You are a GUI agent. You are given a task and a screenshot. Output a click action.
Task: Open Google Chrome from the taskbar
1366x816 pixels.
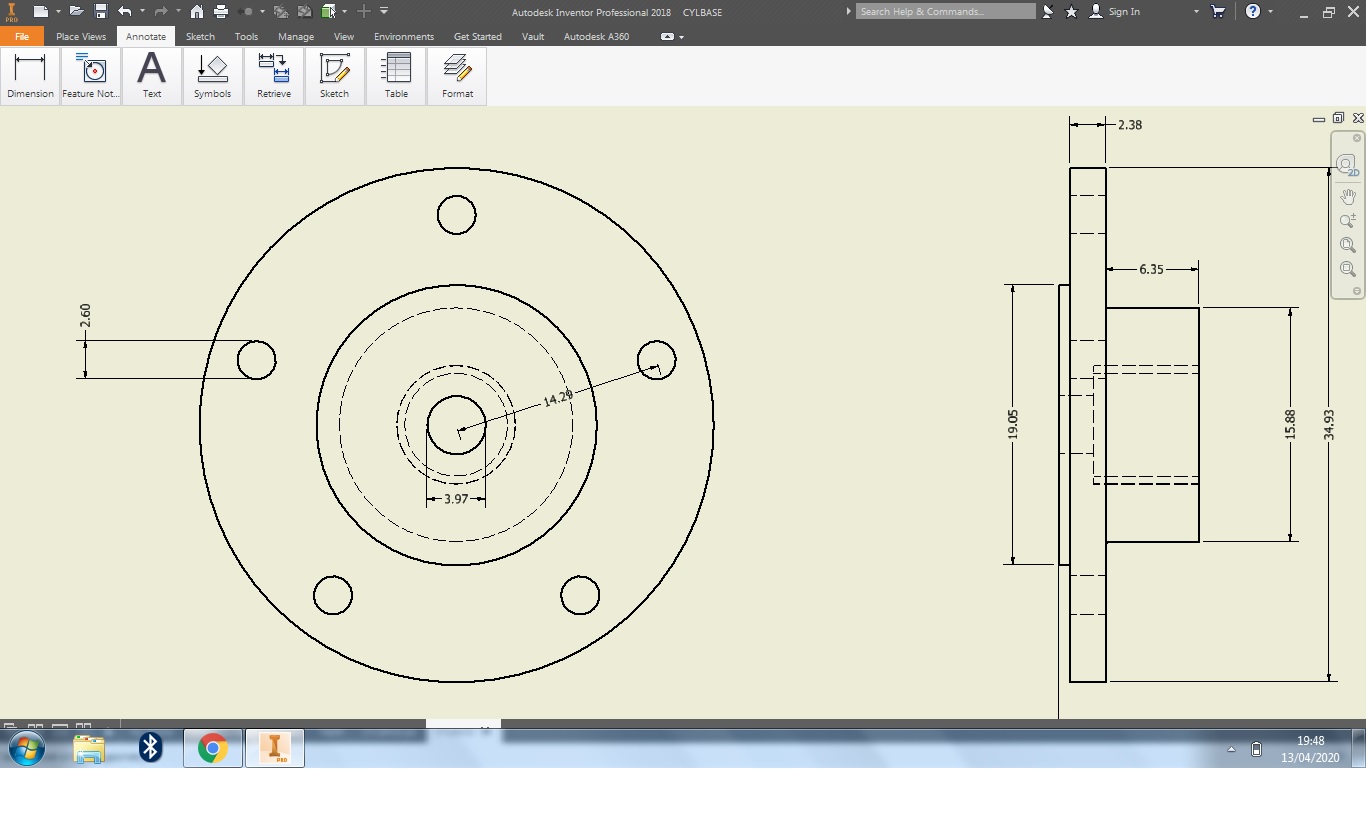coord(212,748)
